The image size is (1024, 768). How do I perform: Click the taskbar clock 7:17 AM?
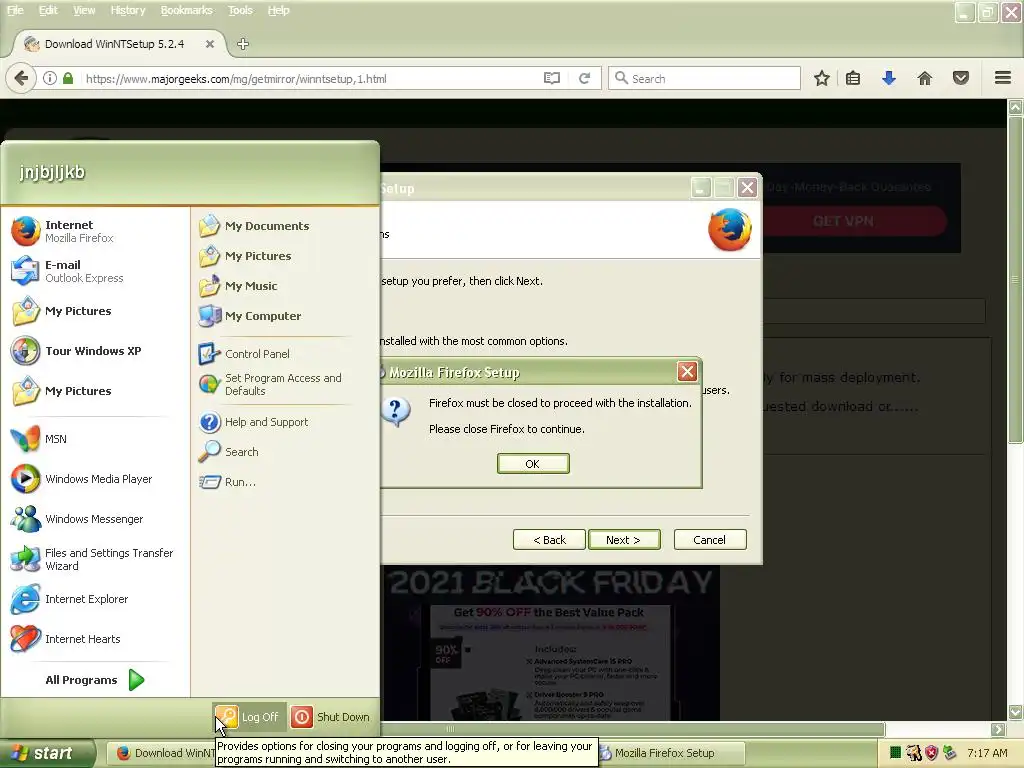click(x=987, y=753)
